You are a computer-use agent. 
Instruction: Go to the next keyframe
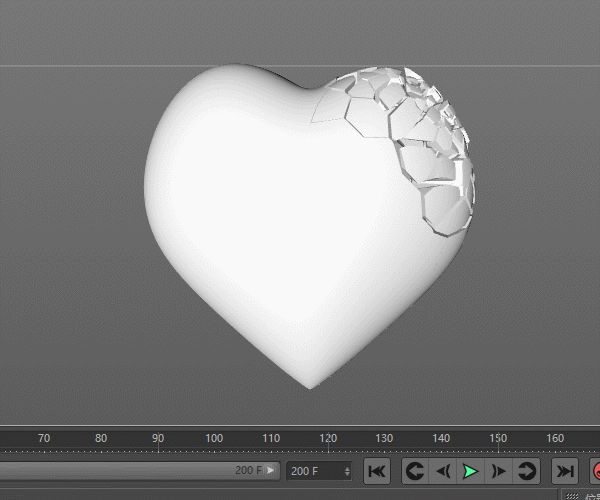[x=527, y=471]
